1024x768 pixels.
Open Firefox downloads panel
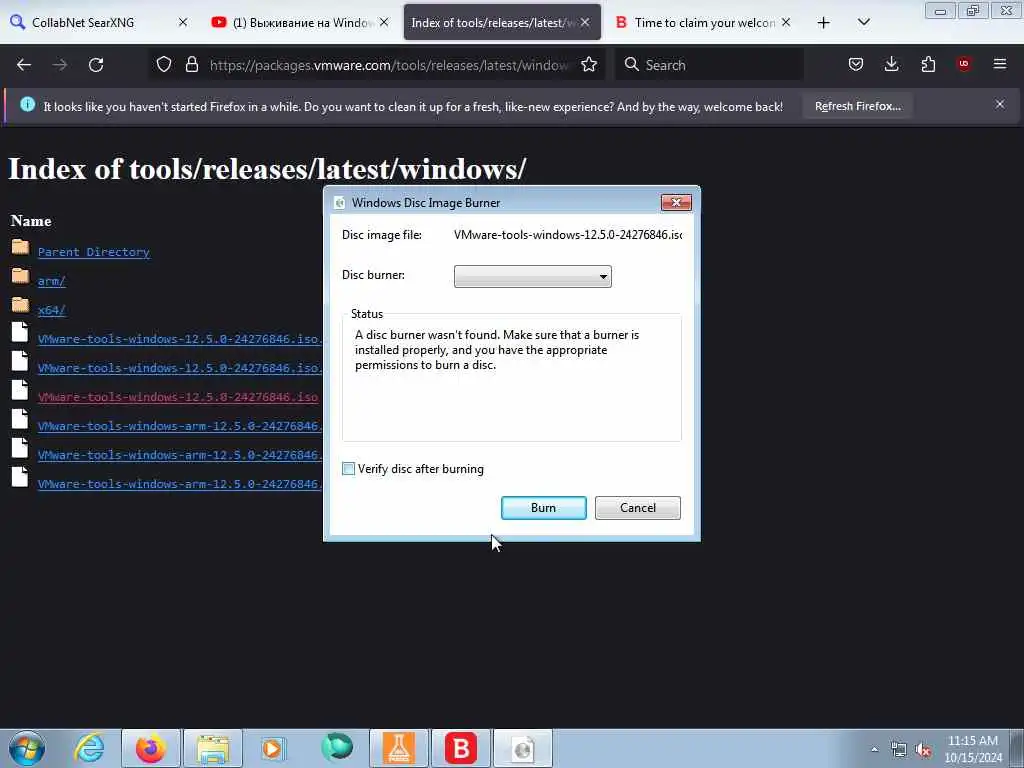click(x=891, y=64)
